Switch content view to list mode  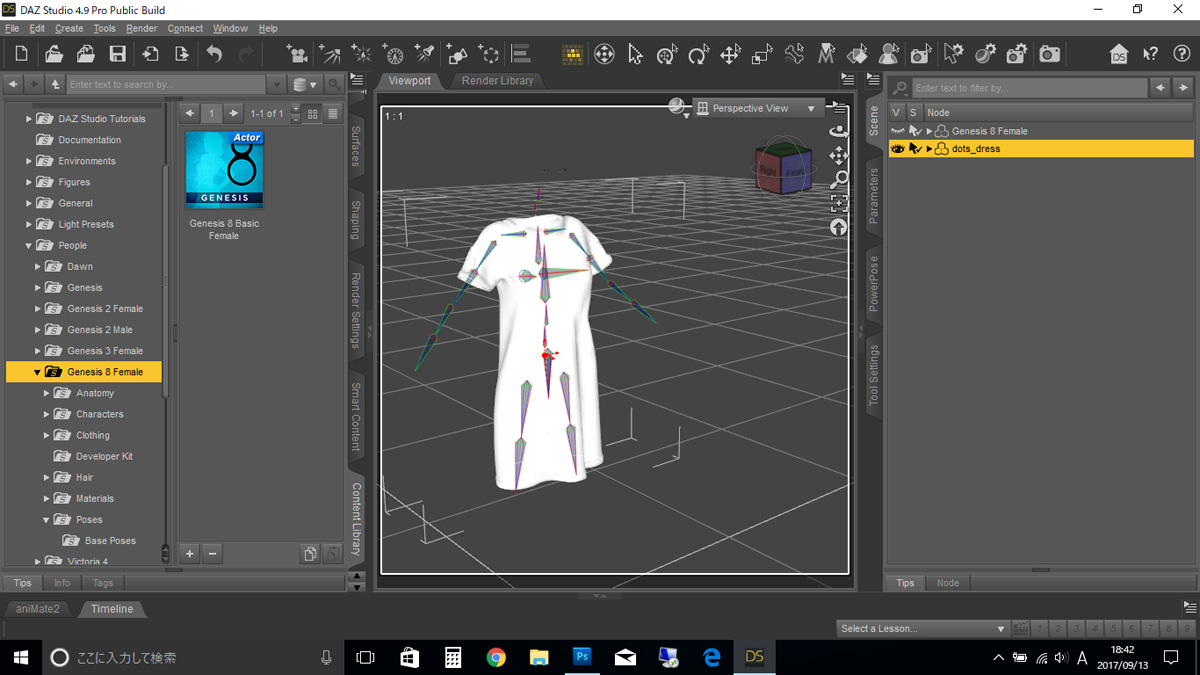tap(333, 114)
